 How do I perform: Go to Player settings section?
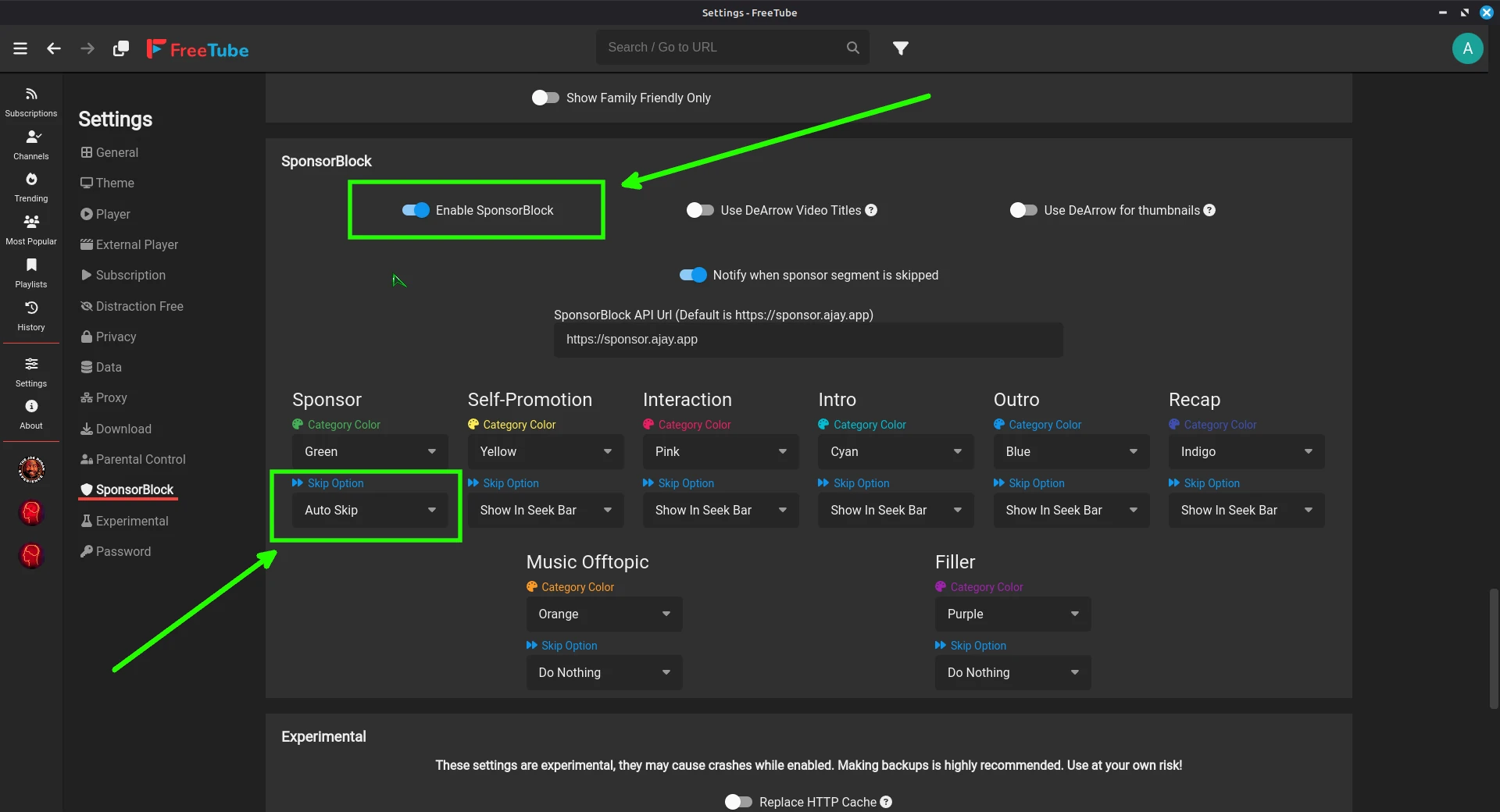pos(105,214)
